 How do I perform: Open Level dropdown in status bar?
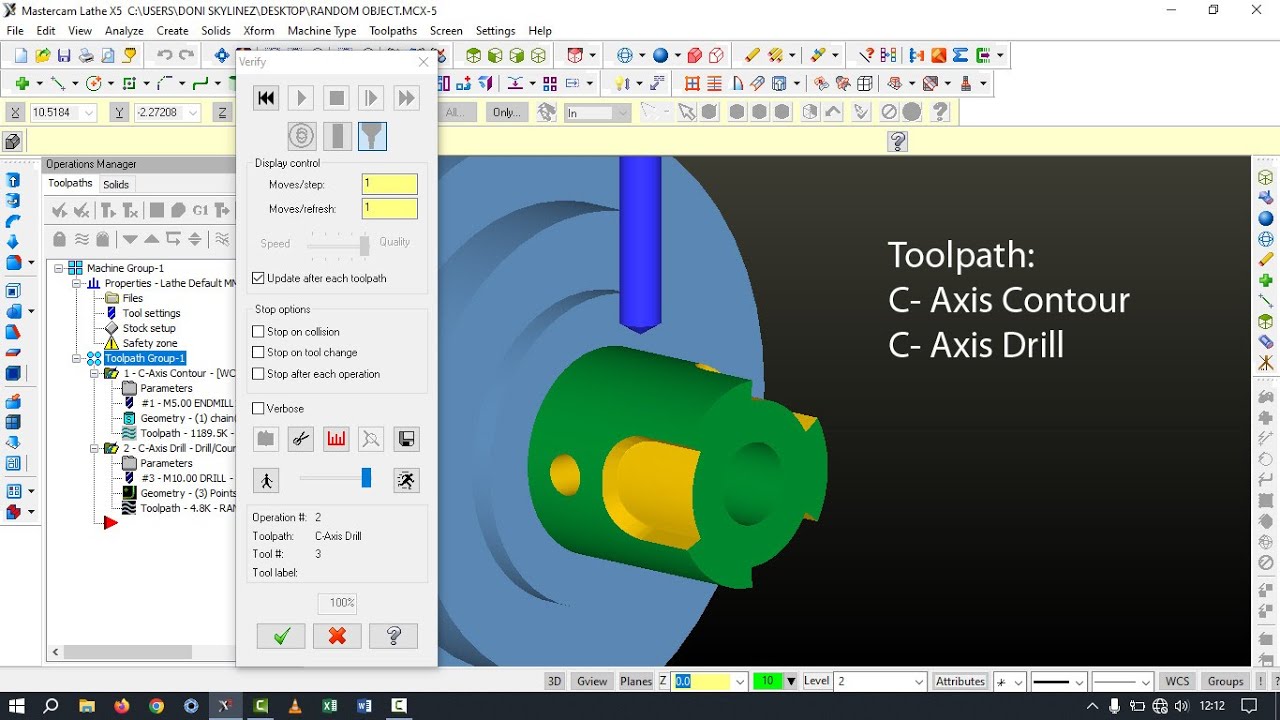(x=919, y=682)
